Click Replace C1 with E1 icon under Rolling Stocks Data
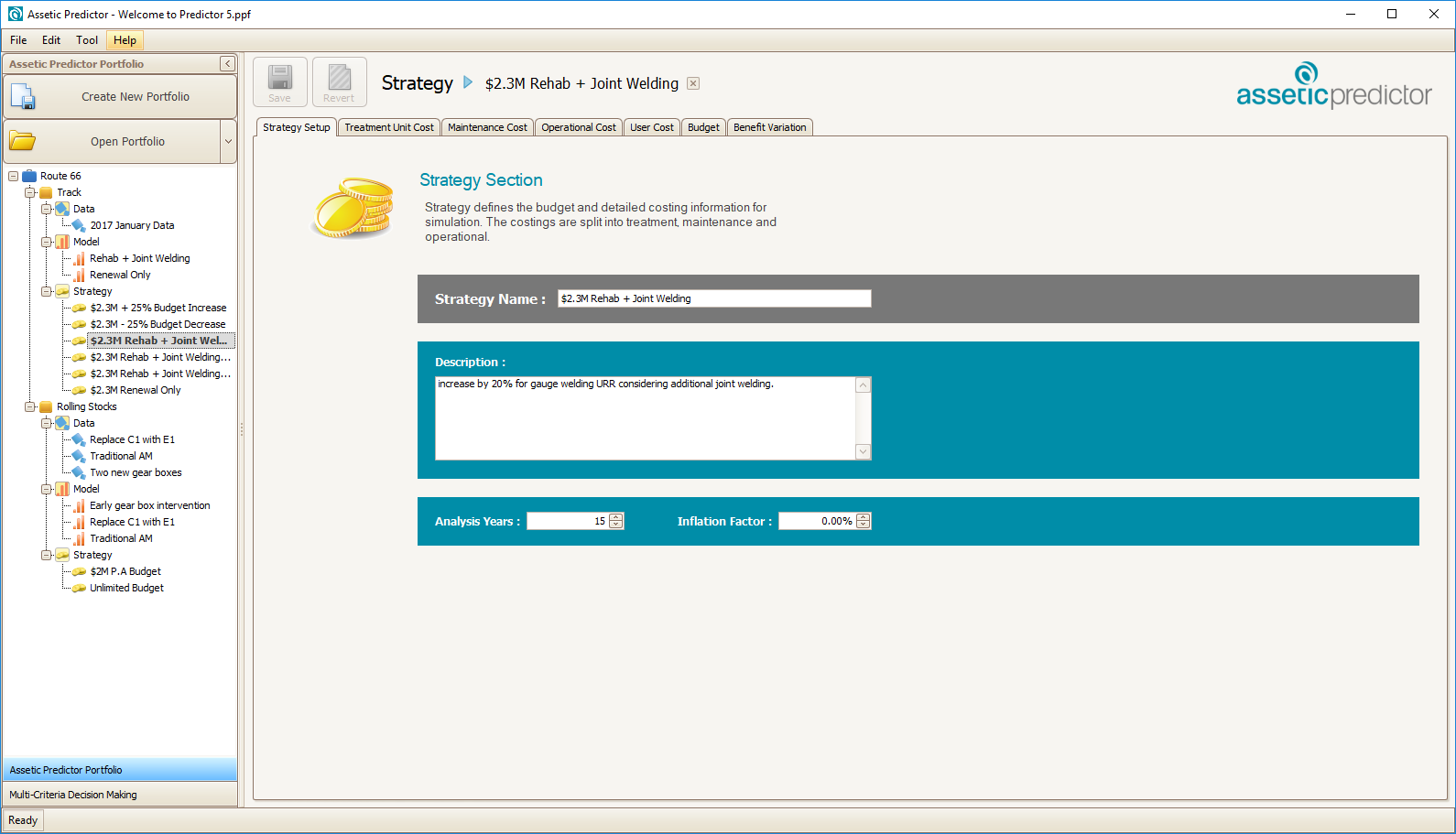The width and height of the screenshot is (1456, 834). 79,439
